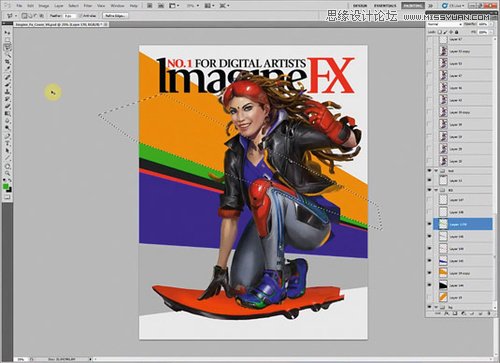The width and height of the screenshot is (500, 363).
Task: Click Add layer mask icon
Action: click(x=455, y=313)
